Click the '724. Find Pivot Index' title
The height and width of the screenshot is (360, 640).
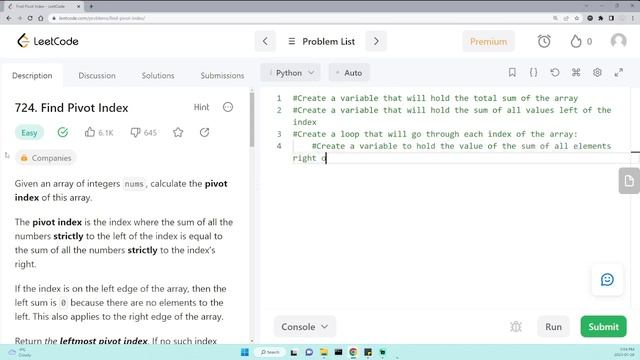(x=71, y=108)
